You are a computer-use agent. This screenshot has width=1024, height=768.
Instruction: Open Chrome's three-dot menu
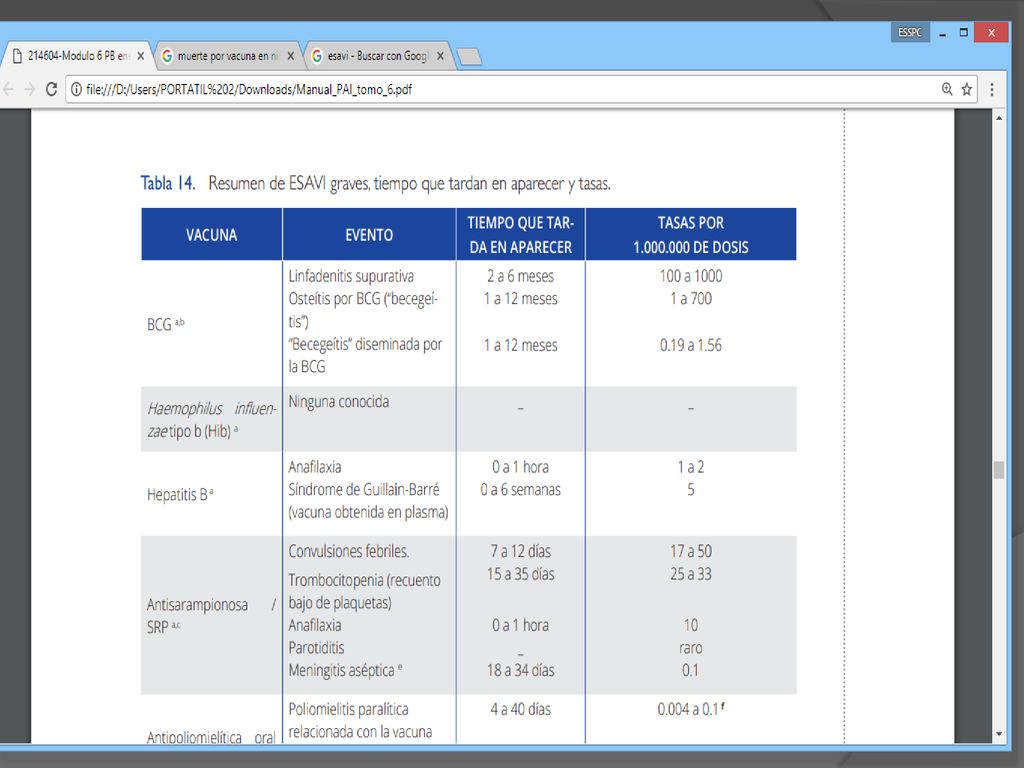coord(992,89)
